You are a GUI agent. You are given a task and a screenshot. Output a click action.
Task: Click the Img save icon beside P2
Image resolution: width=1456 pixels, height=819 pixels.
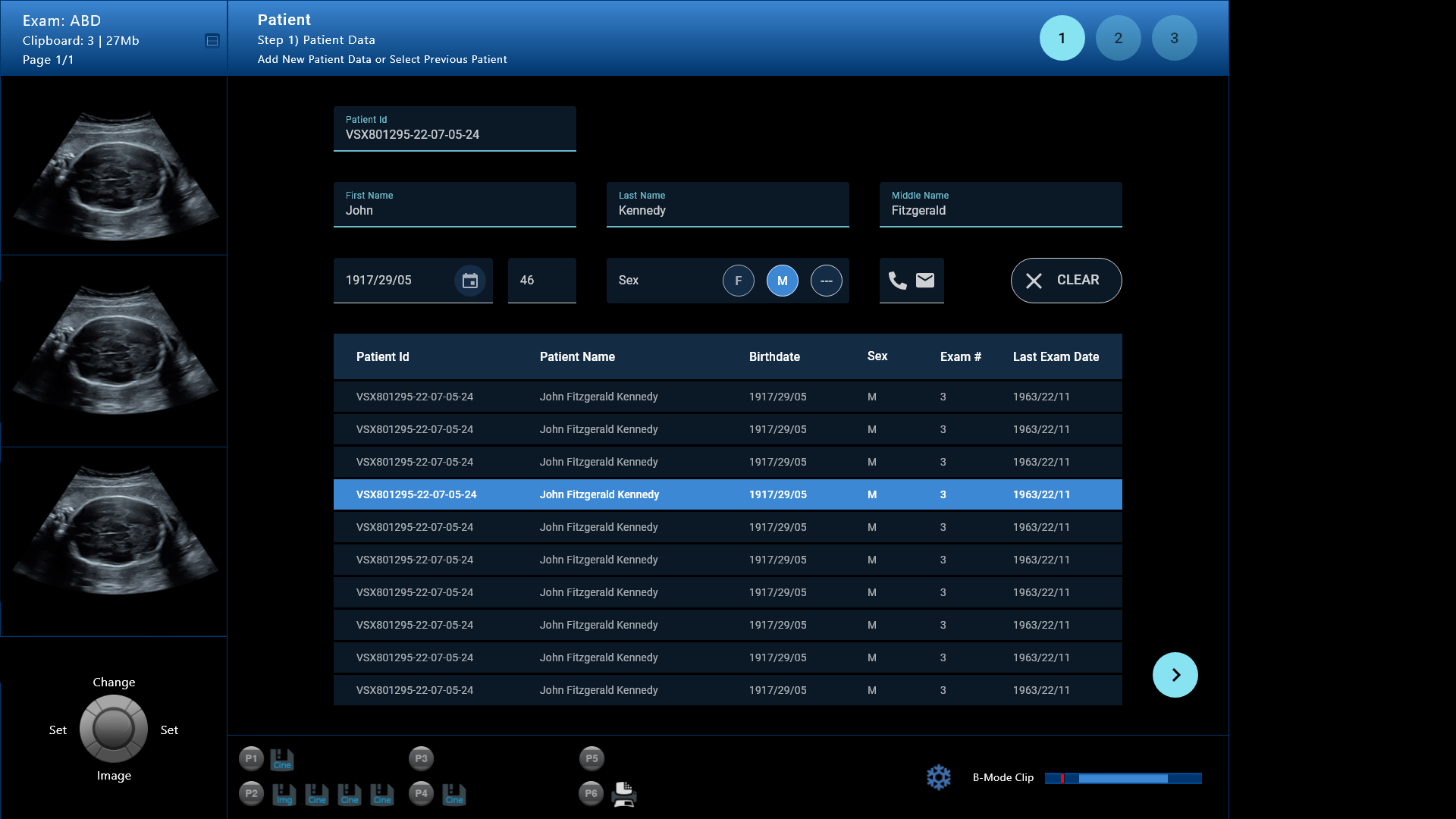point(284,794)
